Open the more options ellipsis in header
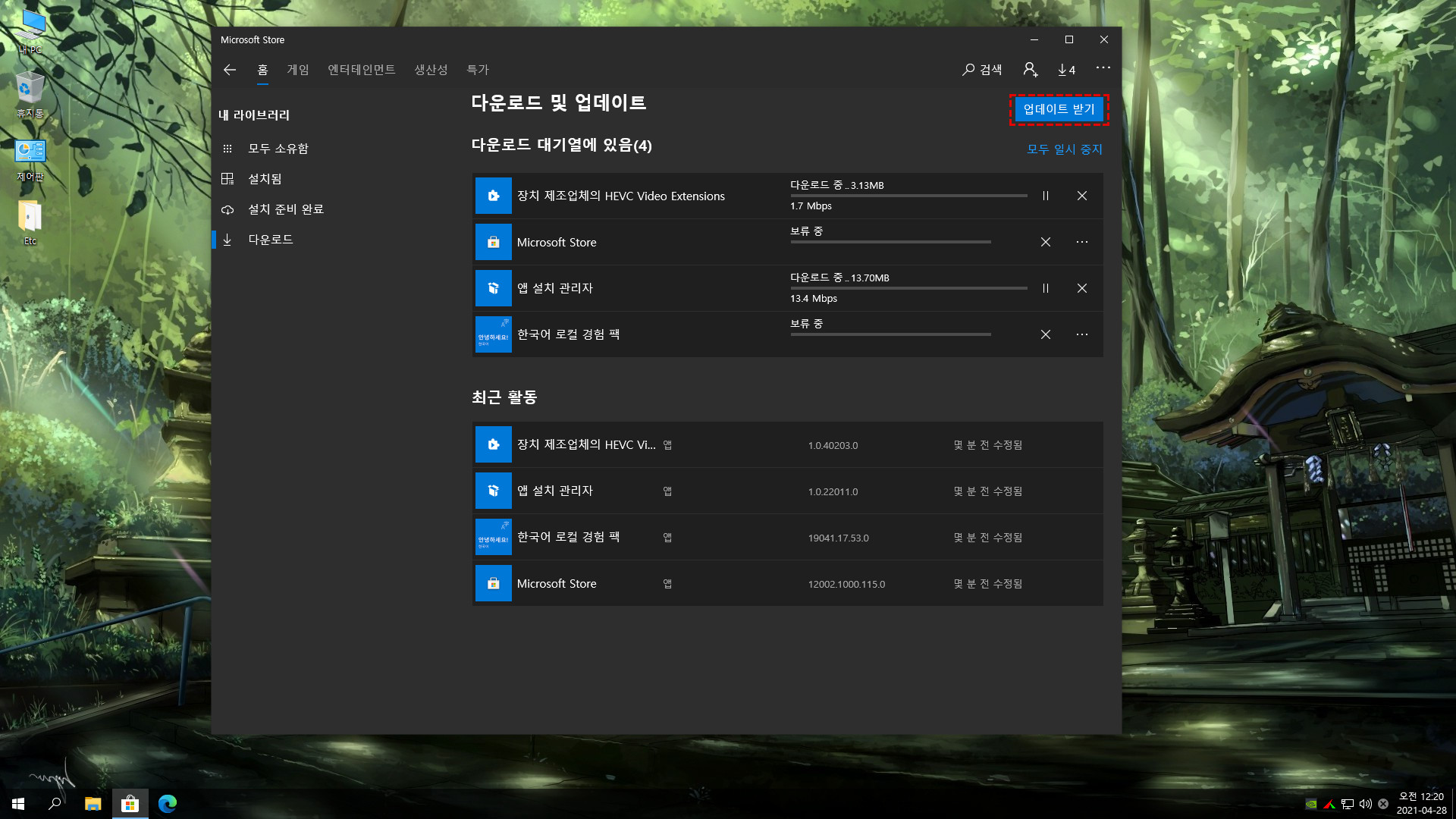Image resolution: width=1456 pixels, height=819 pixels. tap(1103, 68)
